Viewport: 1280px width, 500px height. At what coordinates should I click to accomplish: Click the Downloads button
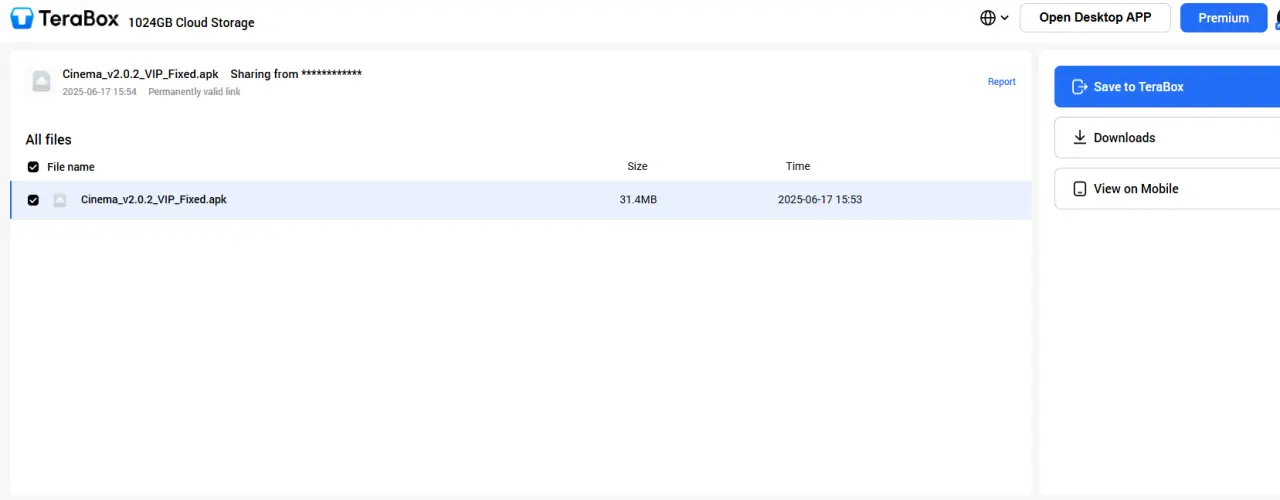click(x=1167, y=138)
